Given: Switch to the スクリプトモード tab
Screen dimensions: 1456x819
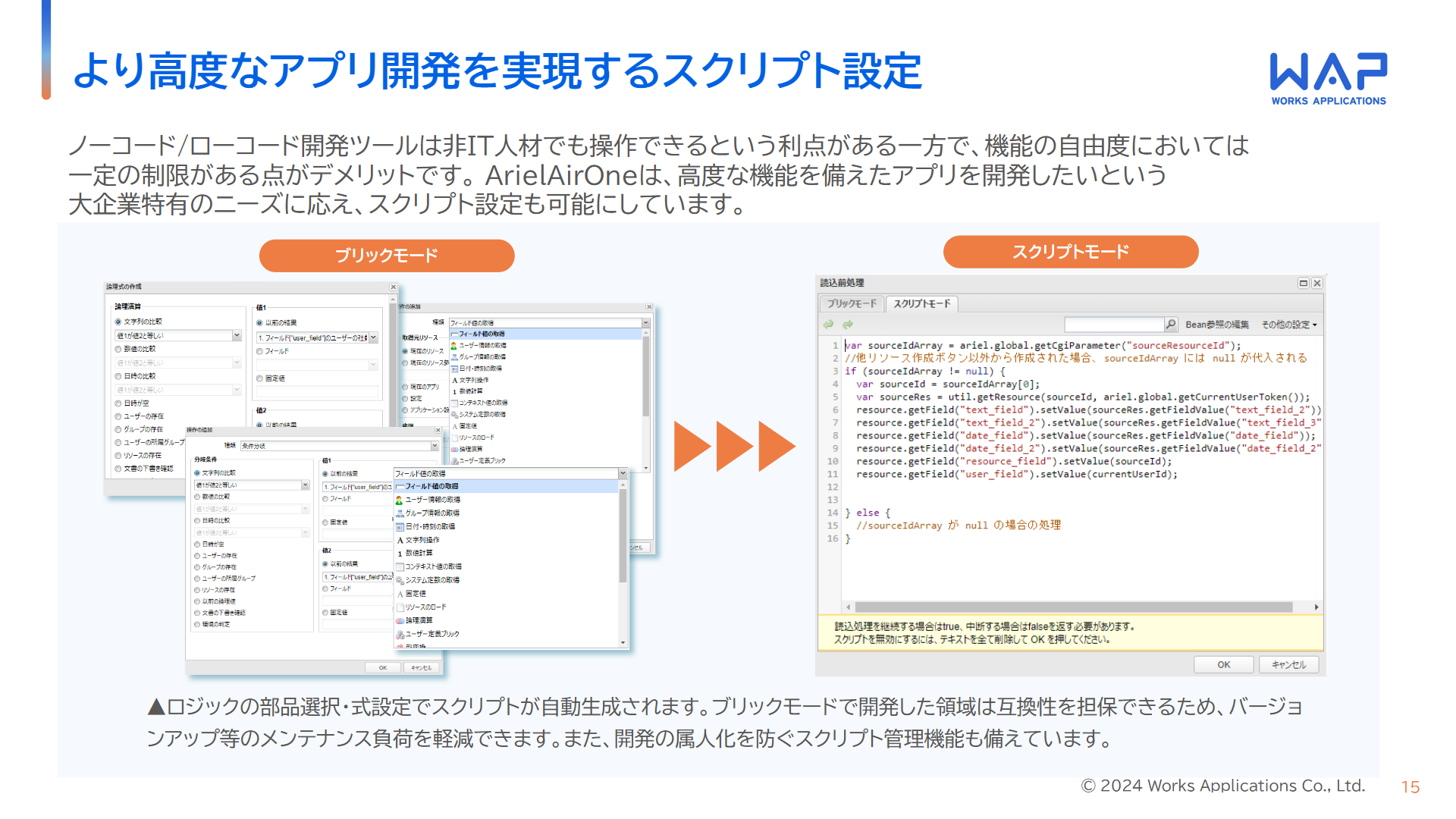Looking at the screenshot, I should (x=921, y=303).
